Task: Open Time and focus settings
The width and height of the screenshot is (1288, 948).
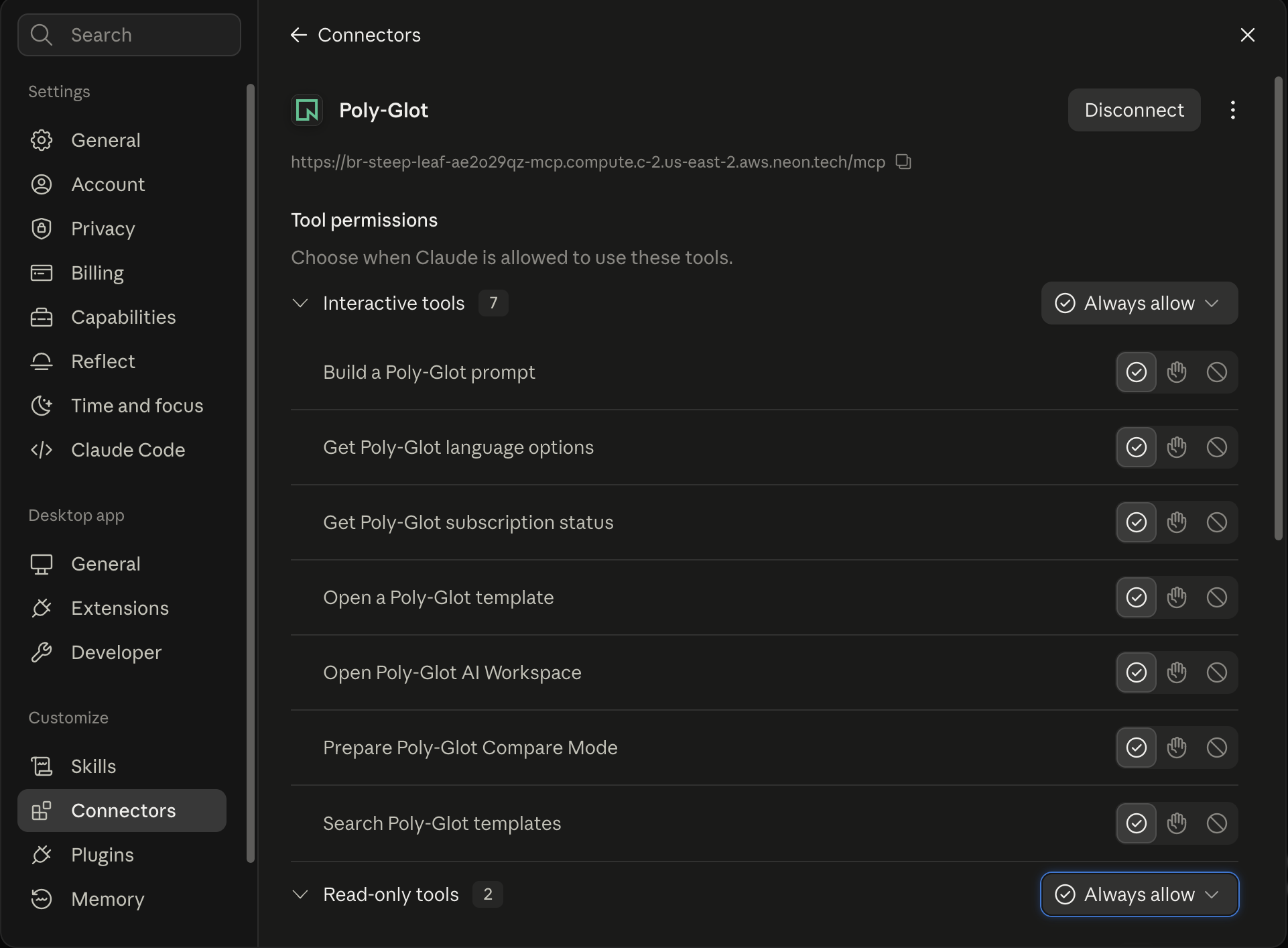Action: click(x=122, y=406)
